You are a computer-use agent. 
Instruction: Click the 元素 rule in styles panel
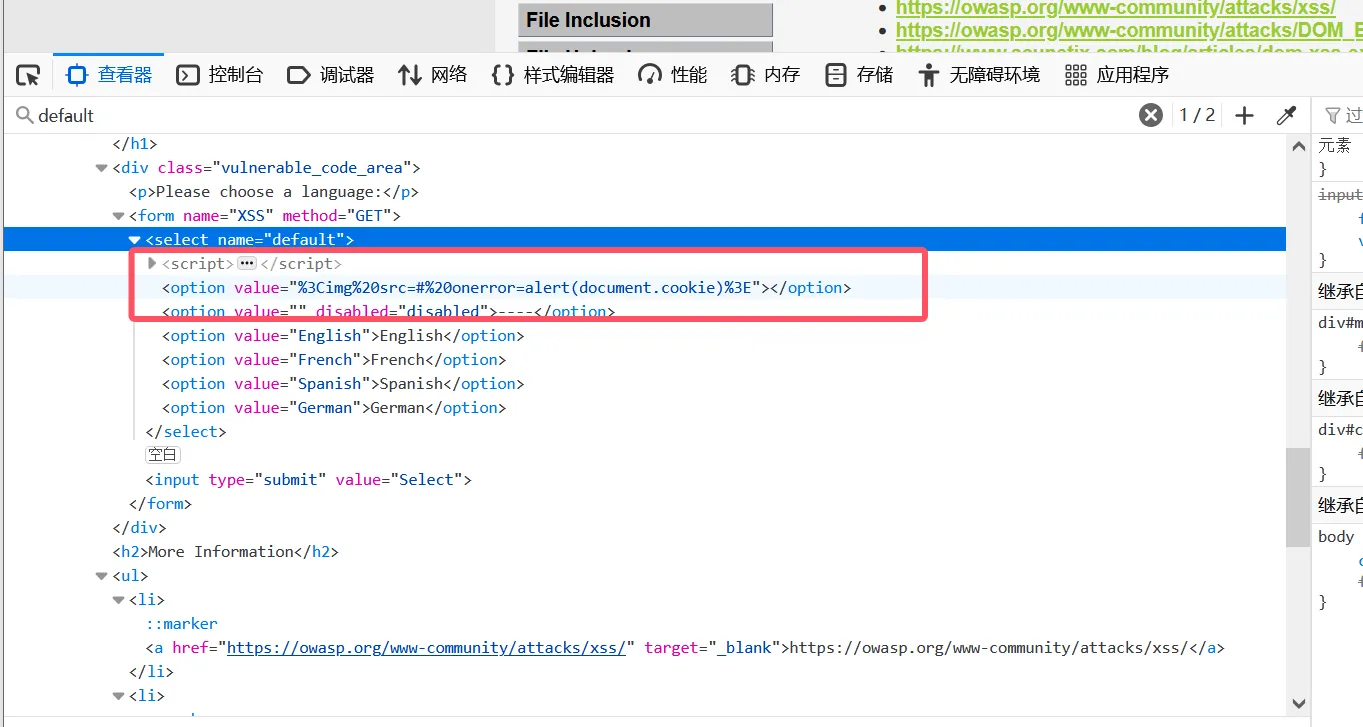pyautogui.click(x=1334, y=146)
